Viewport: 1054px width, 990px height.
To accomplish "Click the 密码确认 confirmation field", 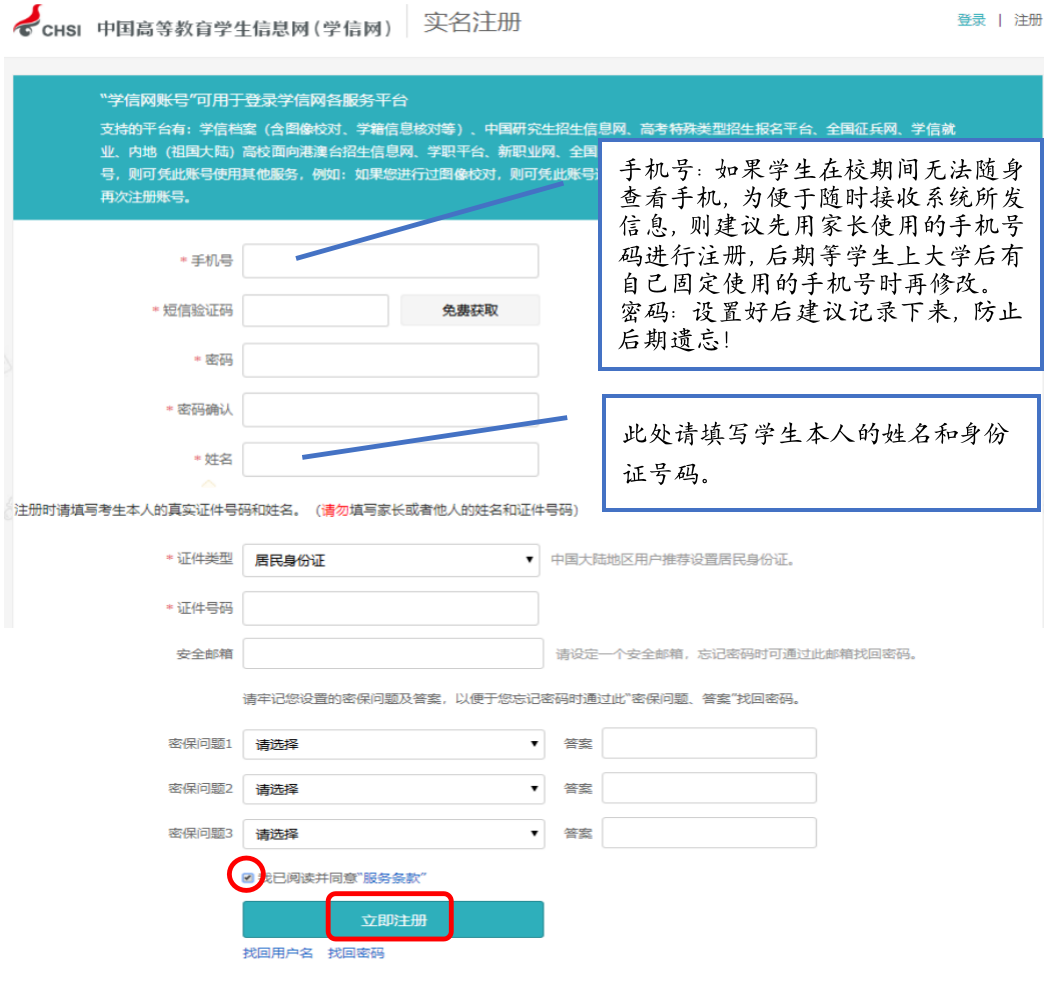I will [x=390, y=410].
